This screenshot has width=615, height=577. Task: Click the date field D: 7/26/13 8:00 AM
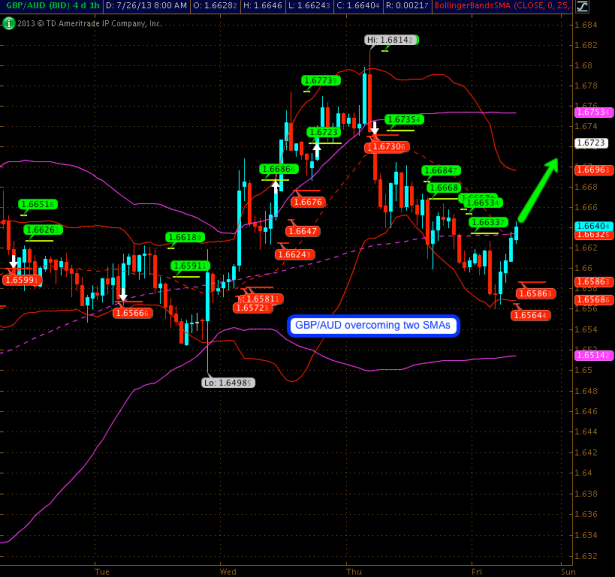pos(146,7)
